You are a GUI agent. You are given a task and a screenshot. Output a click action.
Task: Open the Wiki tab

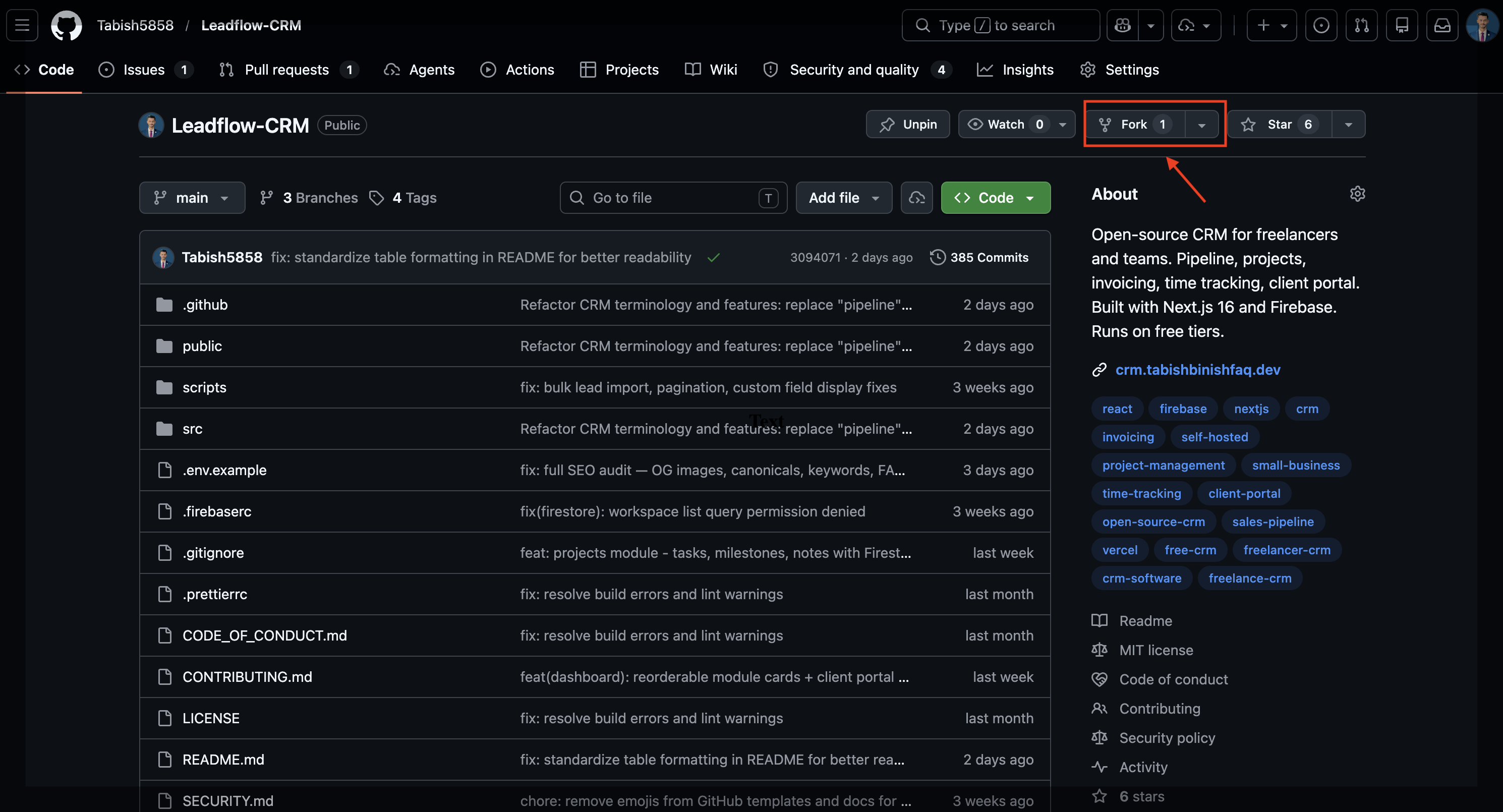click(x=711, y=70)
